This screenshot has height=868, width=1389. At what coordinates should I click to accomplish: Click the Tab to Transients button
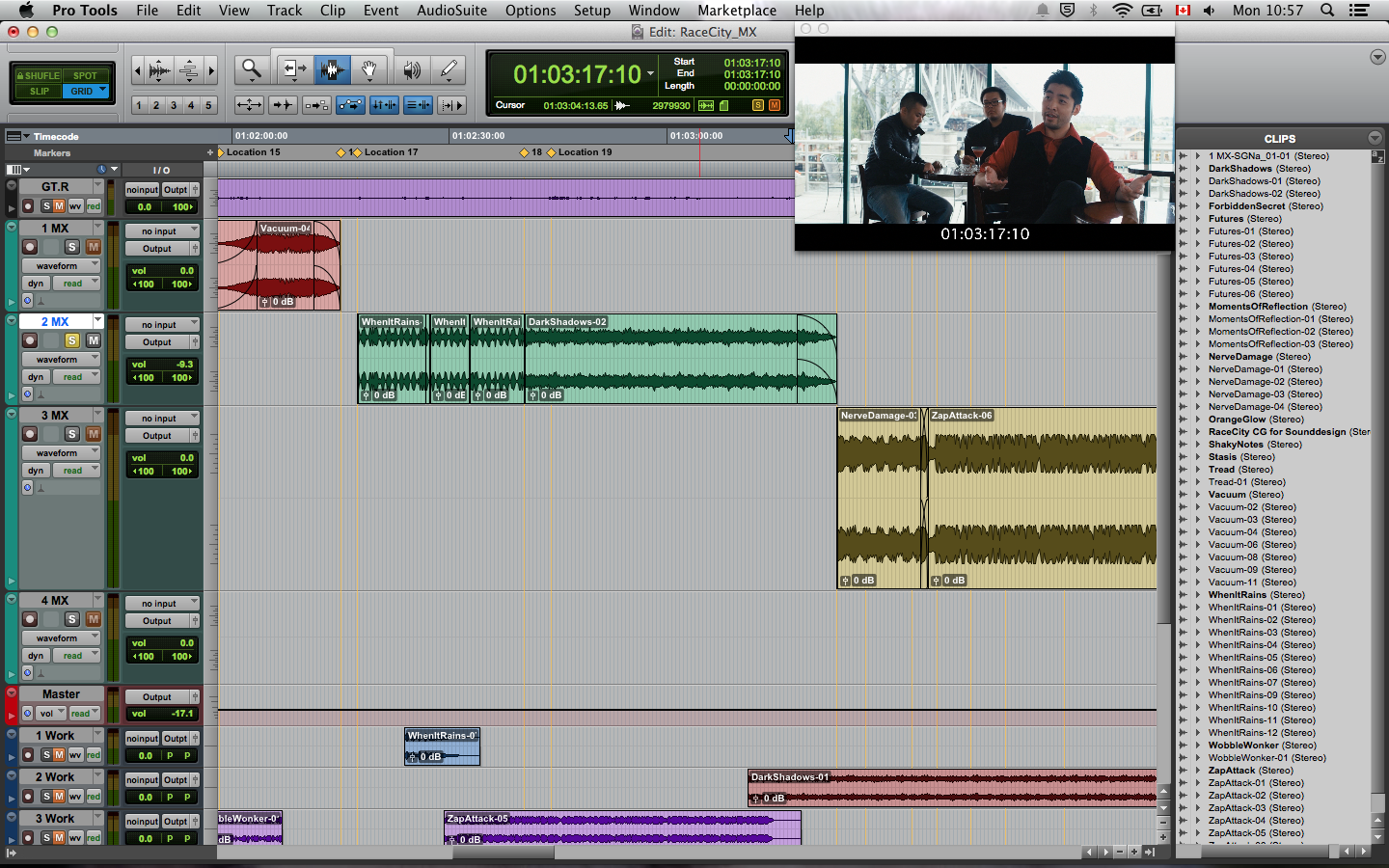tap(282, 105)
